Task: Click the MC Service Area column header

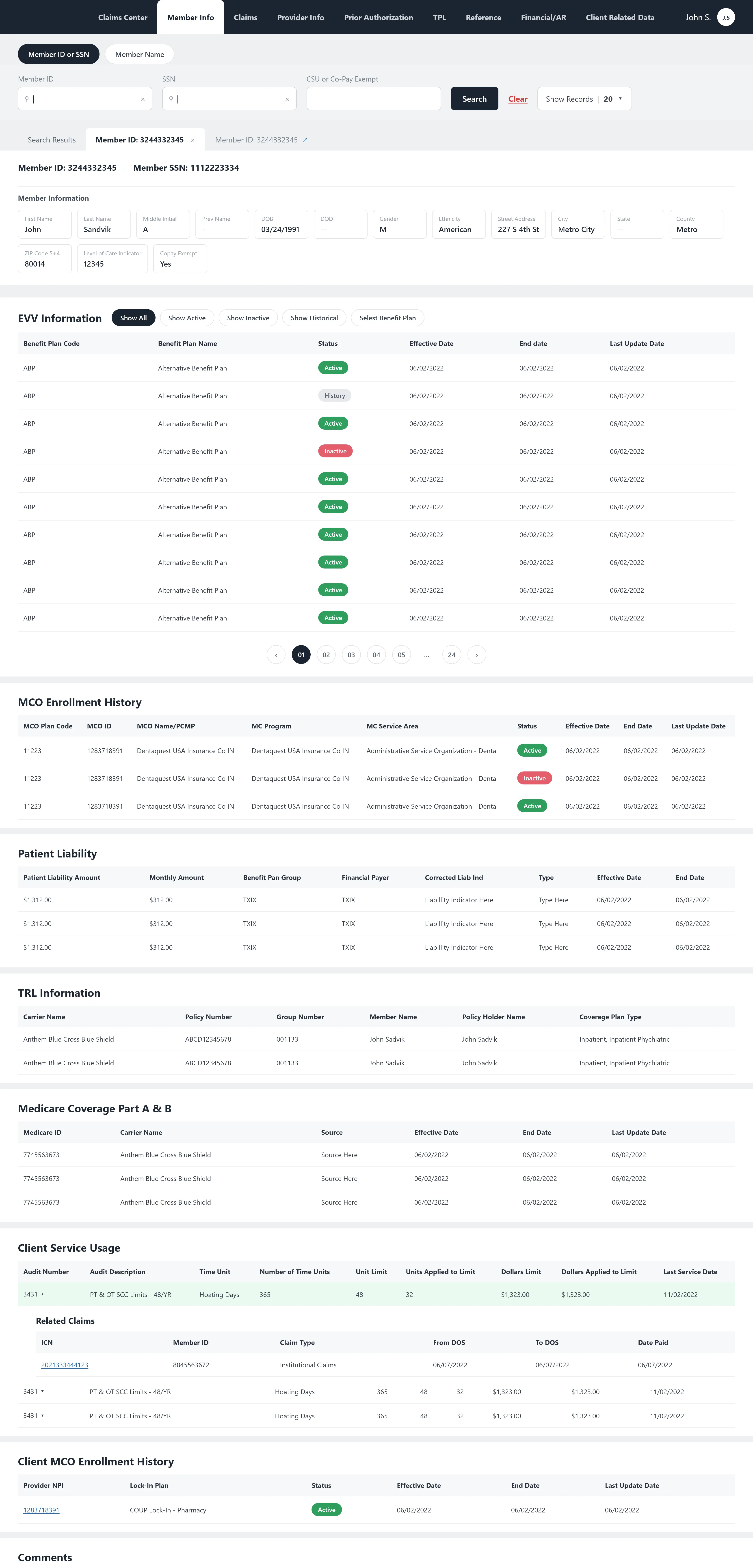Action: pyautogui.click(x=392, y=726)
